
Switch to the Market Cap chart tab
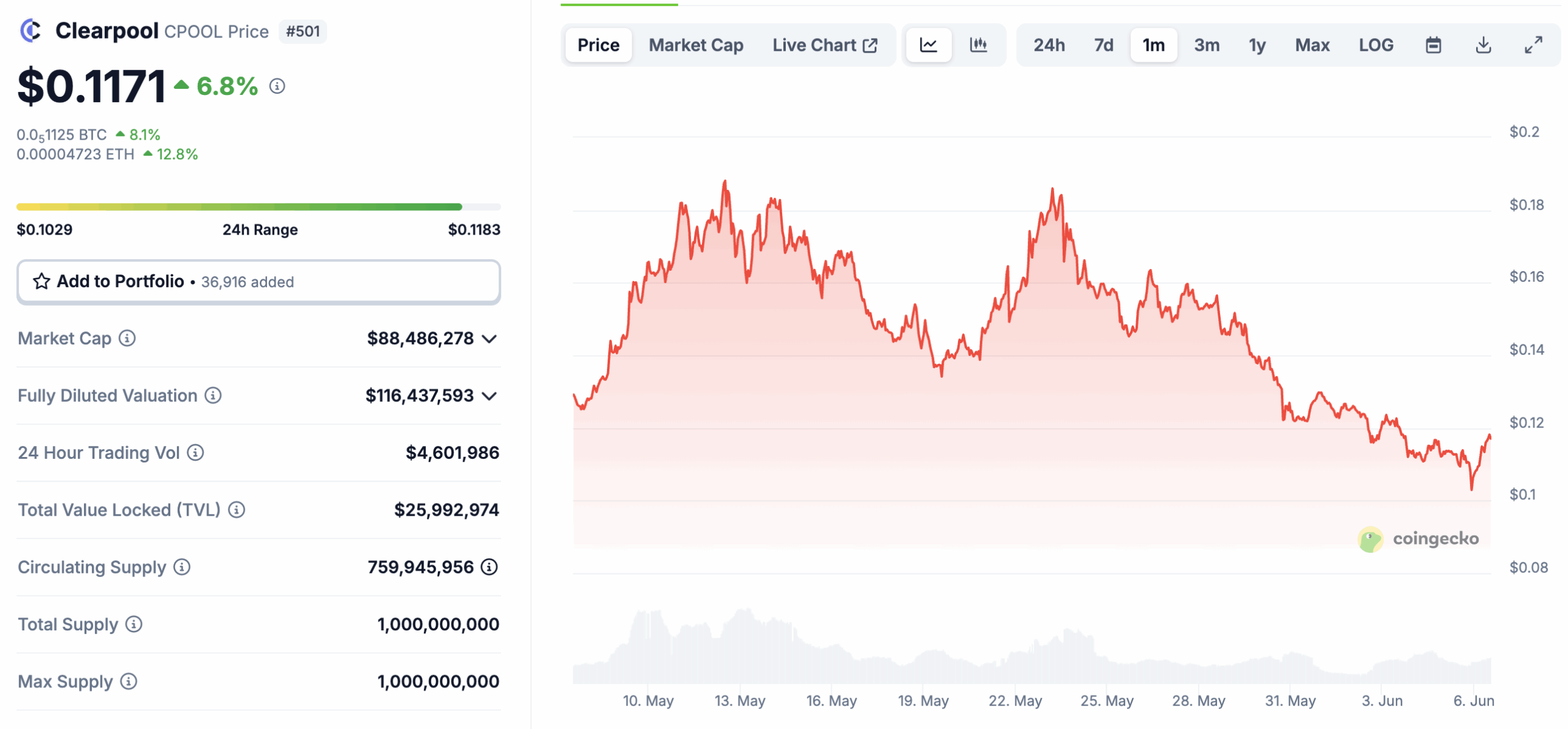696,45
